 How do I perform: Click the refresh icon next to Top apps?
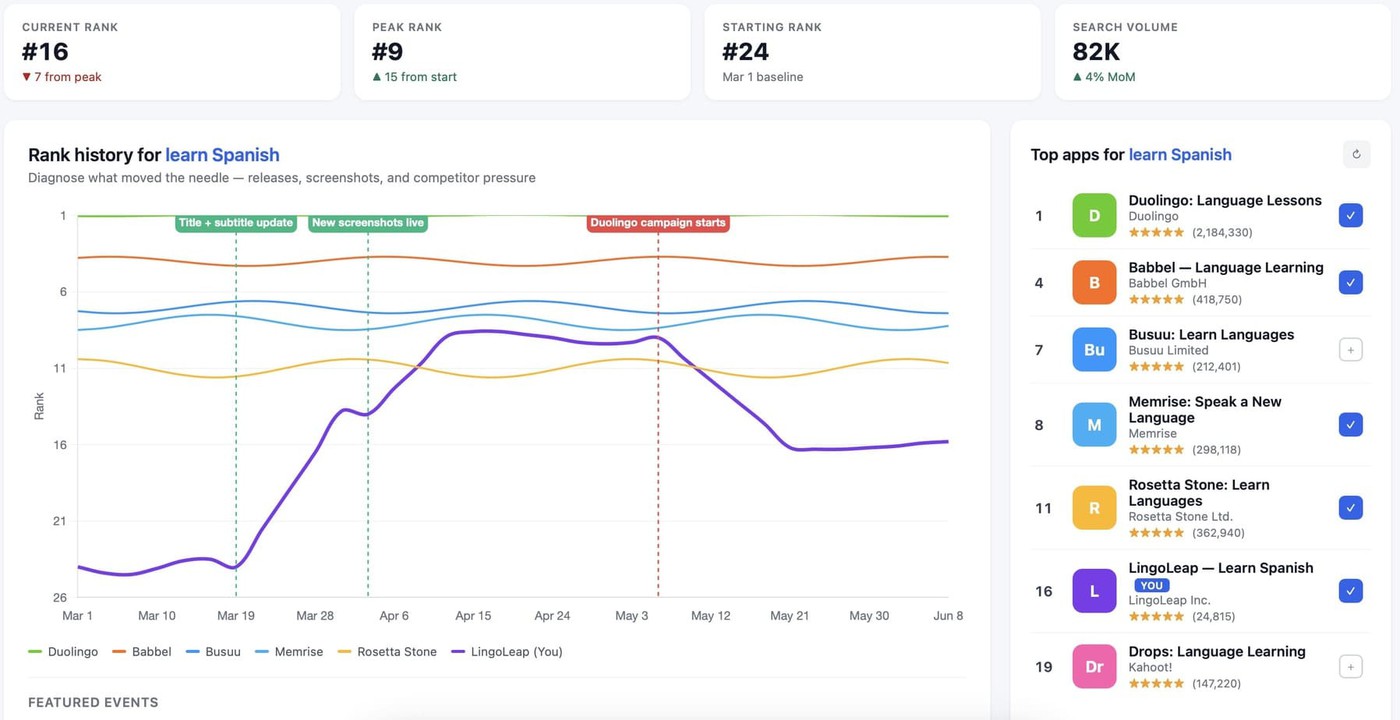point(1356,154)
